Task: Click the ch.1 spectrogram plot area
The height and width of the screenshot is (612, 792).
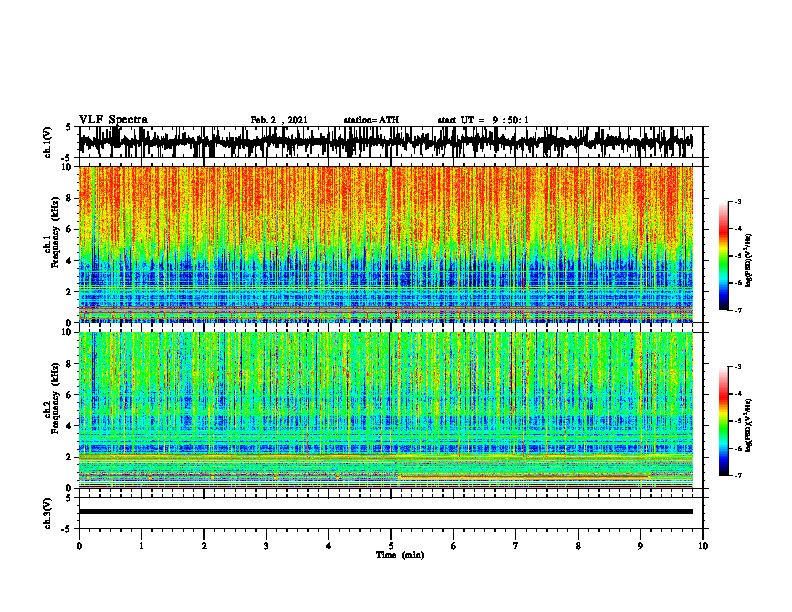Action: [x=385, y=244]
